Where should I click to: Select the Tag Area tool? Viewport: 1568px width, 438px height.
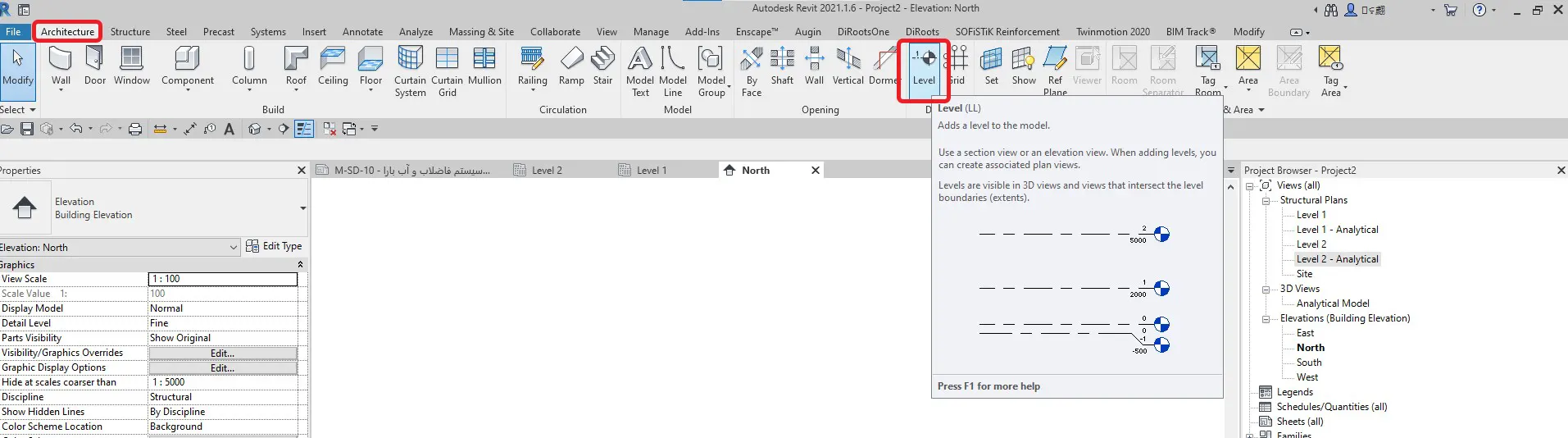(1331, 71)
